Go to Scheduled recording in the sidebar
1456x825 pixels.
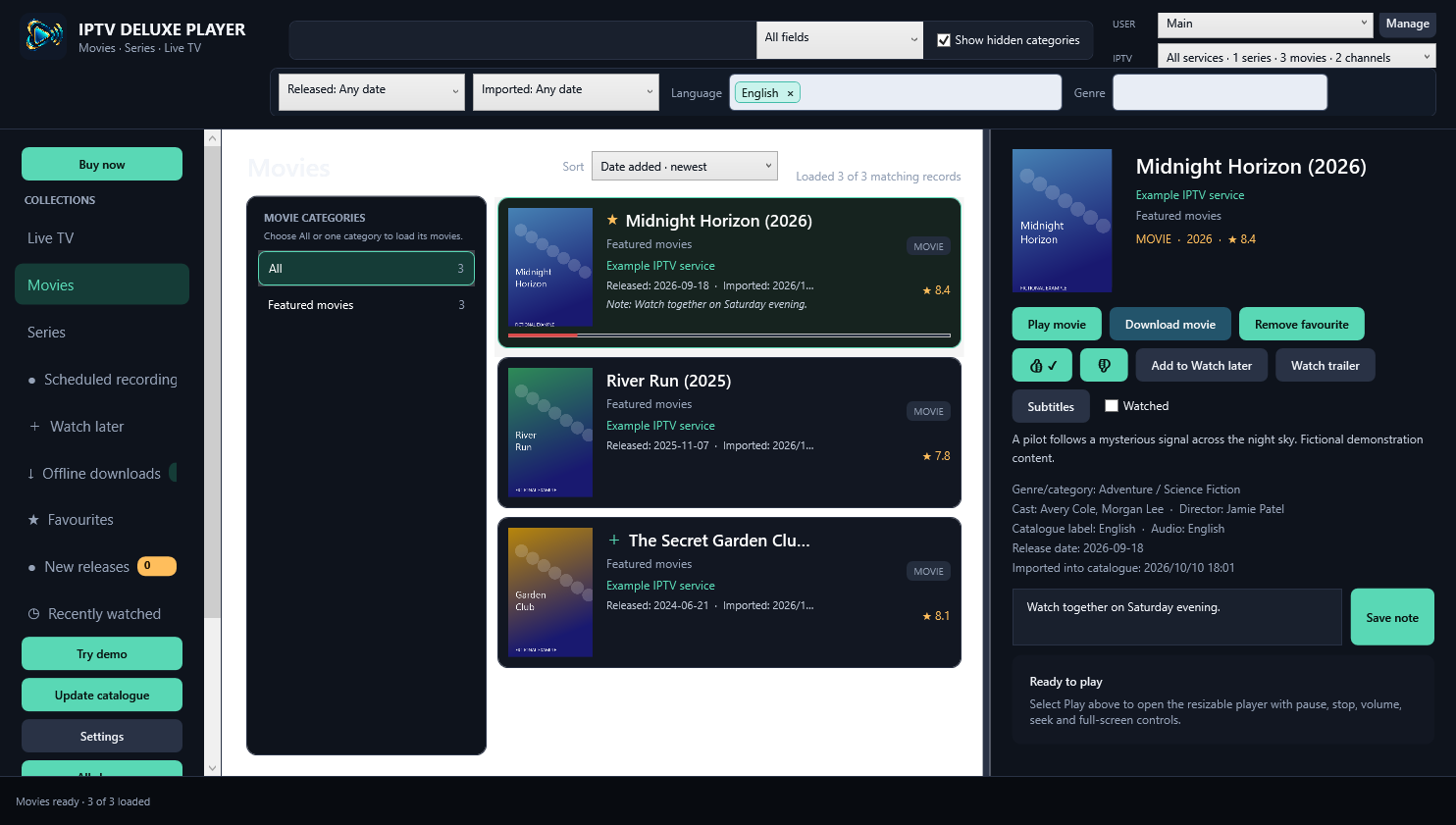coord(102,380)
